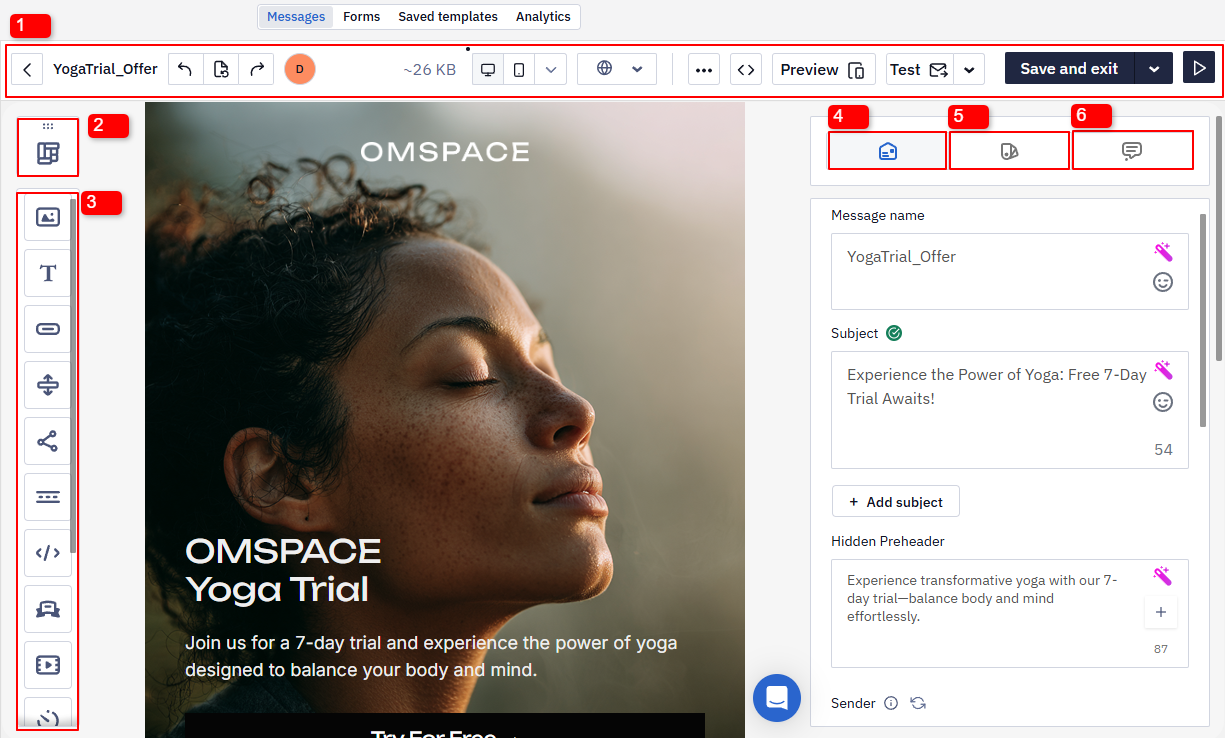1225x738 pixels.
Task: Select the Carousel block
Action: tap(48, 609)
